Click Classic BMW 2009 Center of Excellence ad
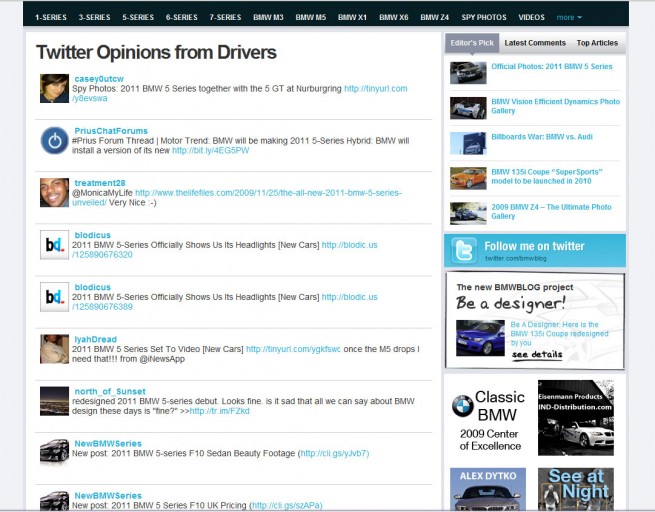This screenshot has height=512, width=655. 488,420
